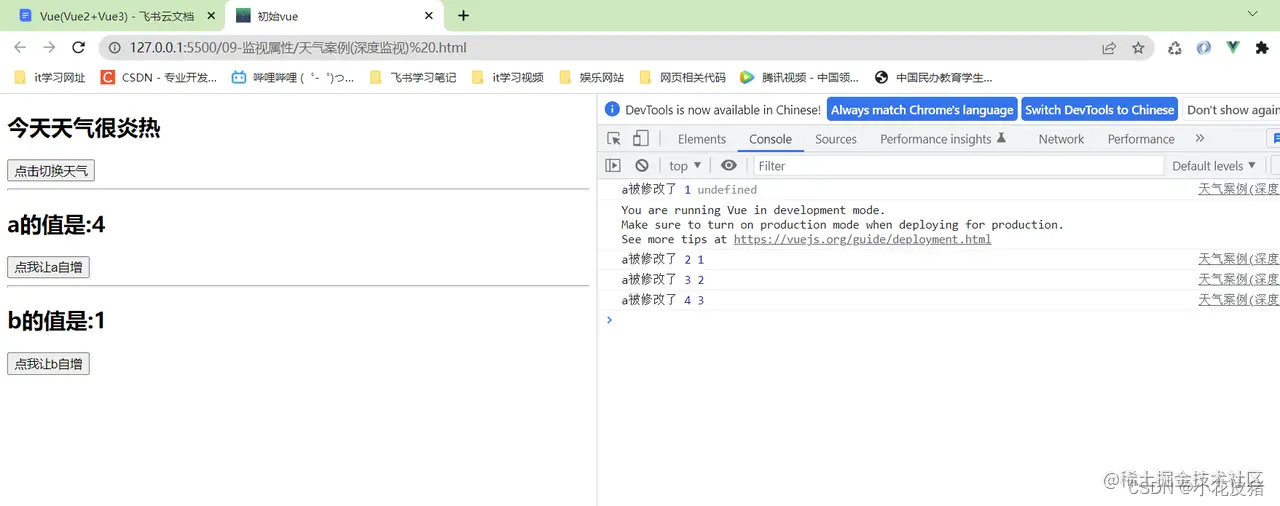Open the recycle-style extension icon
The height and width of the screenshot is (506, 1280).
pos(1175,48)
